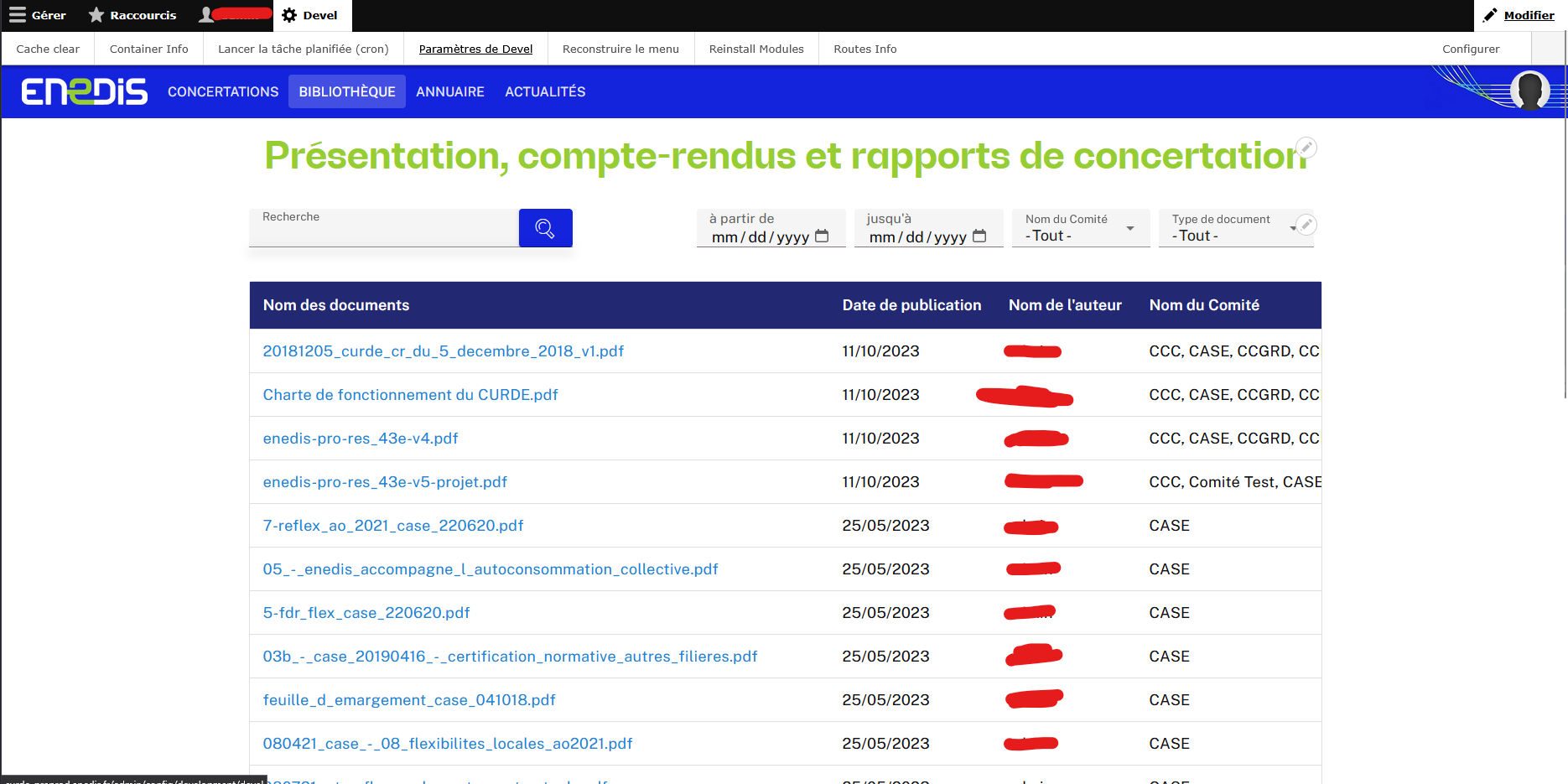The height and width of the screenshot is (784, 1568).
Task: Click the 'à partir de' date field
Action: (x=771, y=228)
